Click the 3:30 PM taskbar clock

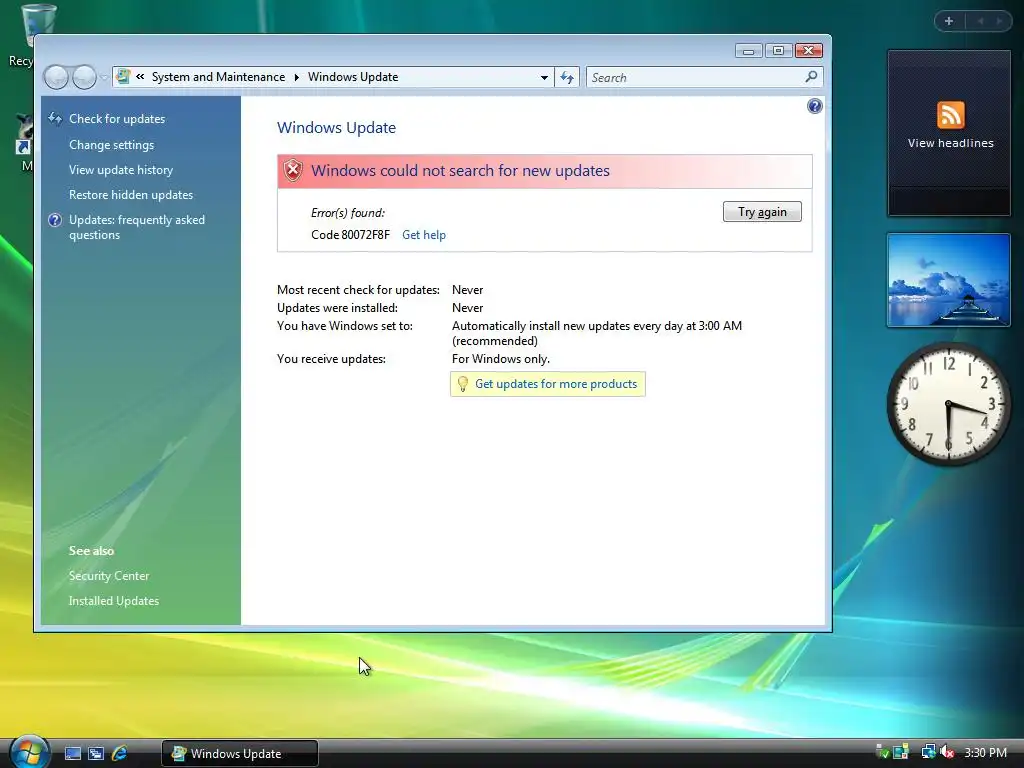[x=985, y=753]
